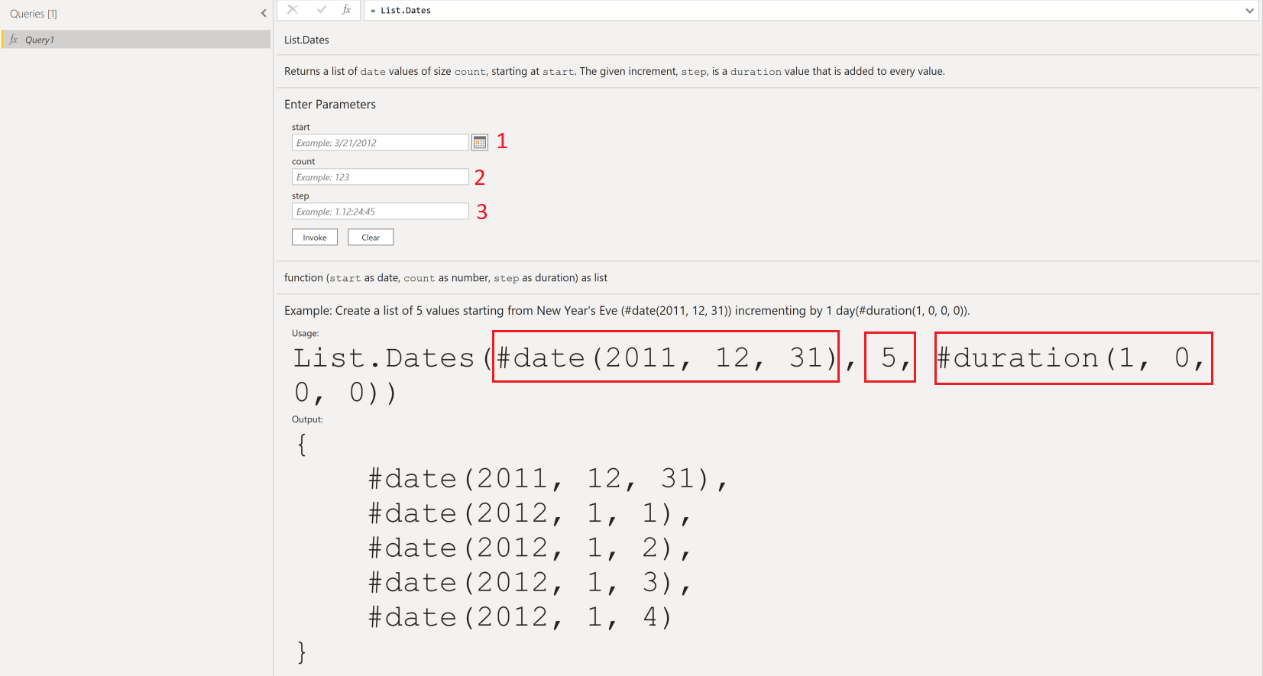Open the calendar picker for start date
The width and height of the screenshot is (1263, 676).
point(479,142)
